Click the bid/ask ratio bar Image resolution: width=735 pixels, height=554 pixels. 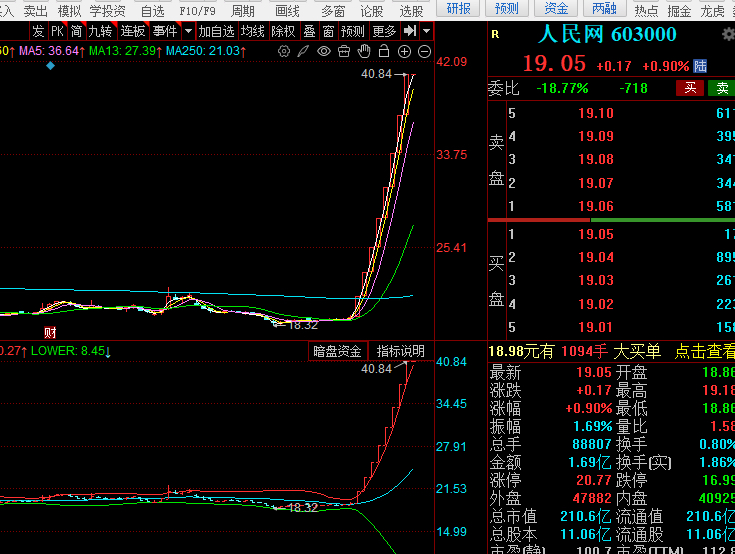611,219
